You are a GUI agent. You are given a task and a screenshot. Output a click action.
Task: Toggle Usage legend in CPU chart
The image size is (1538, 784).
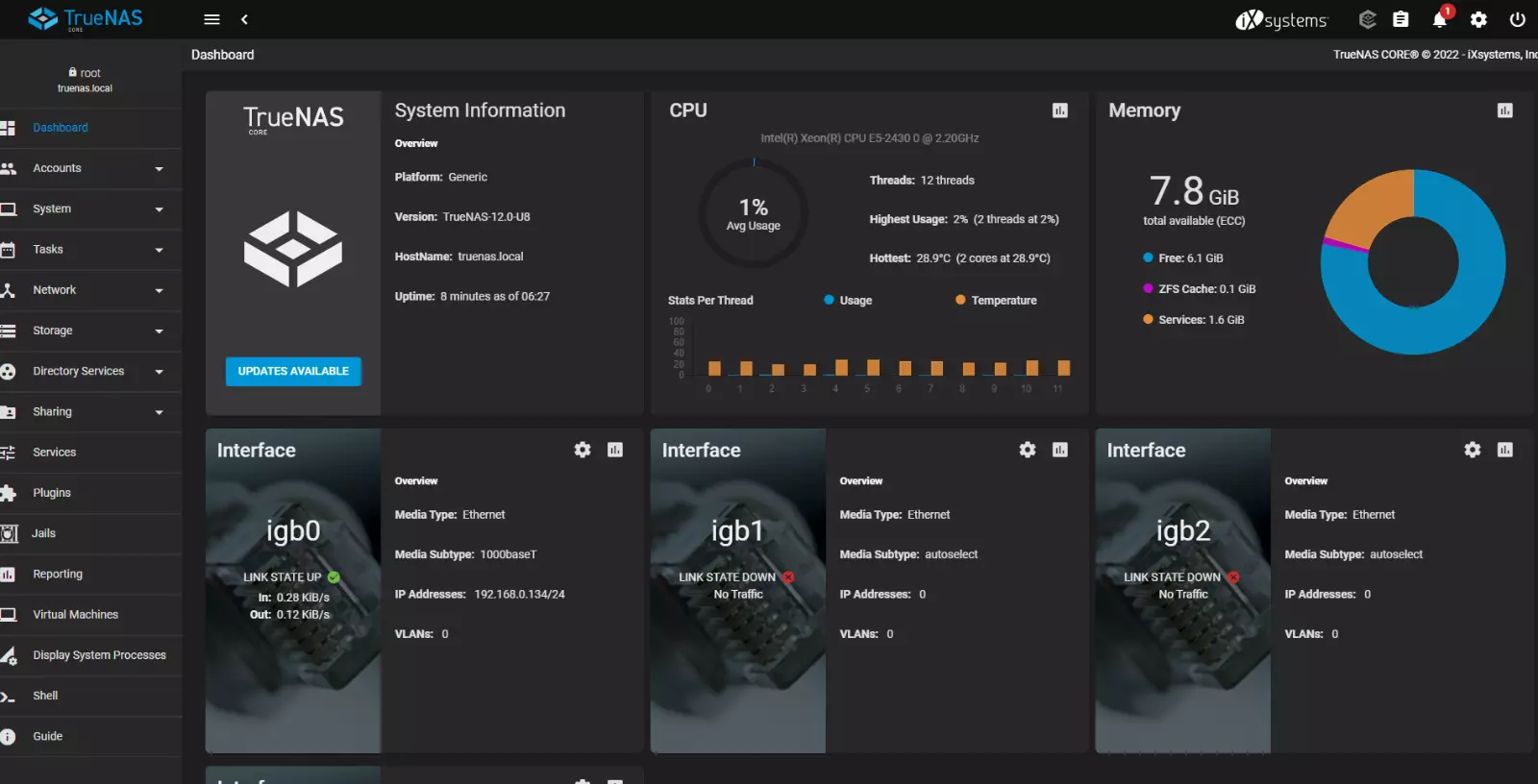click(x=848, y=300)
